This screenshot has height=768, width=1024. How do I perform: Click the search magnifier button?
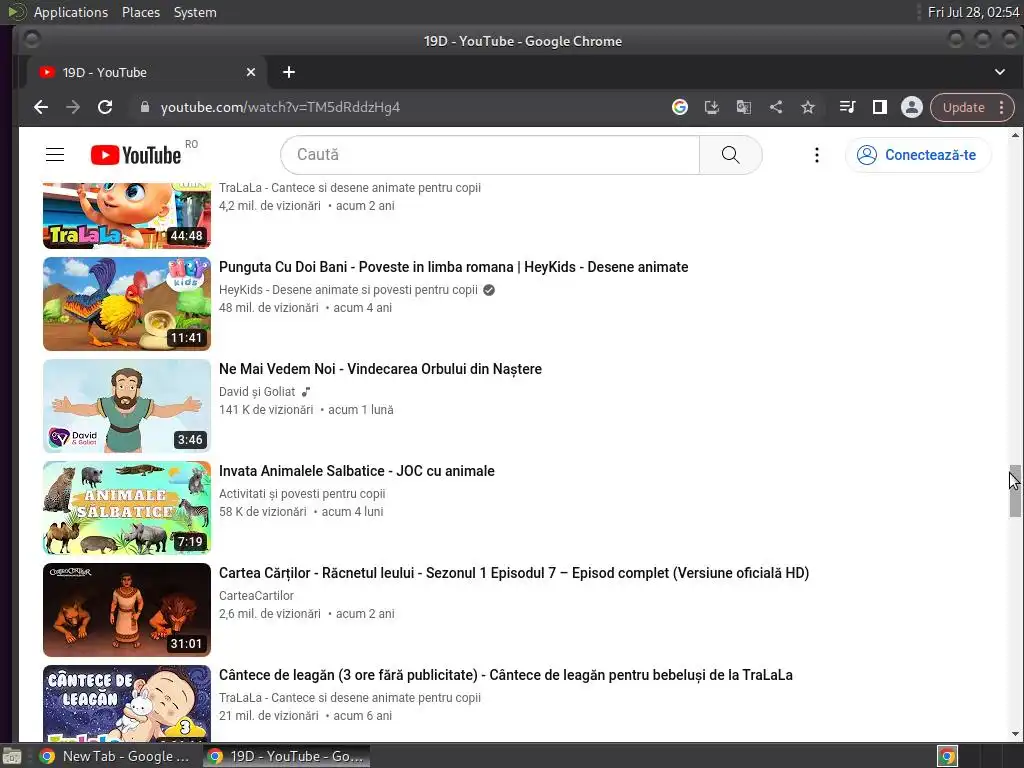click(730, 155)
